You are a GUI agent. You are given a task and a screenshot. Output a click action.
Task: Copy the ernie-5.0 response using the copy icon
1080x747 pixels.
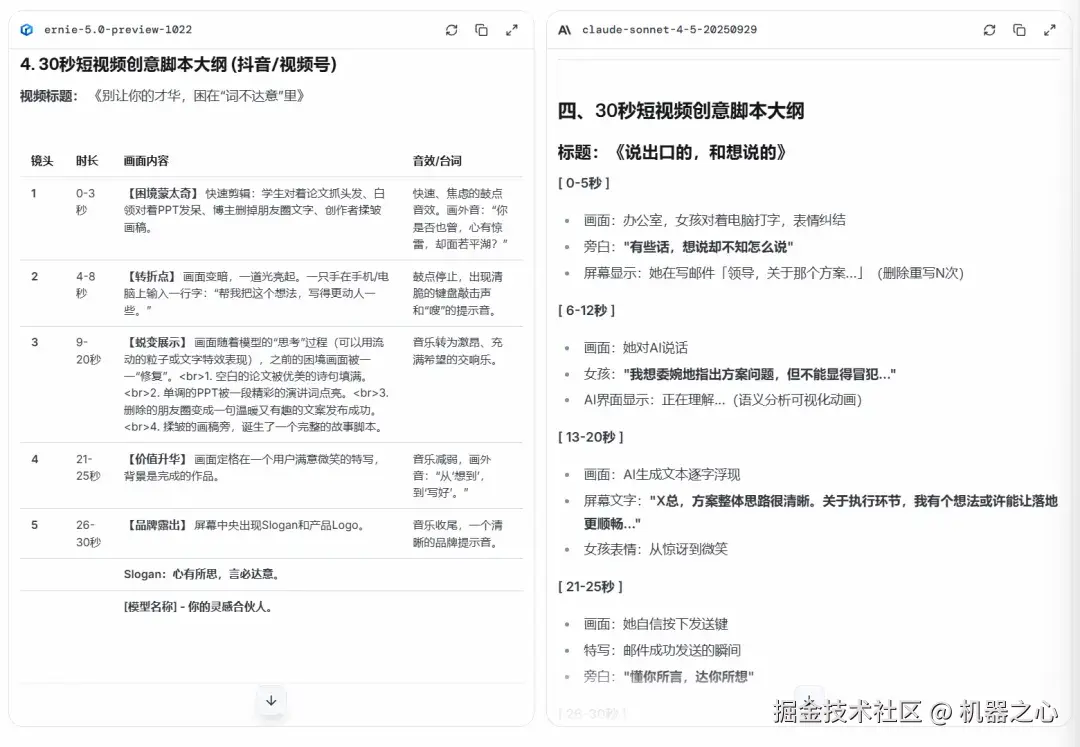point(481,30)
